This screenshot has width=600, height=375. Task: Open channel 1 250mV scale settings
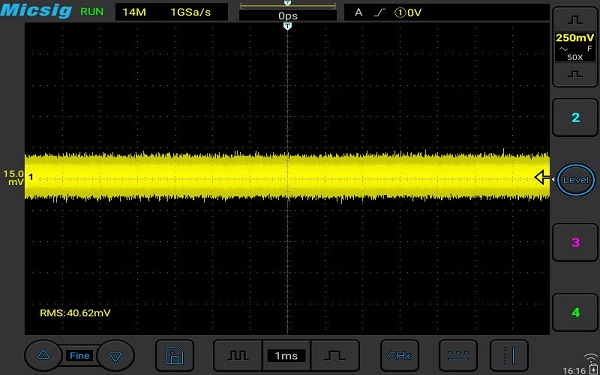click(x=575, y=47)
